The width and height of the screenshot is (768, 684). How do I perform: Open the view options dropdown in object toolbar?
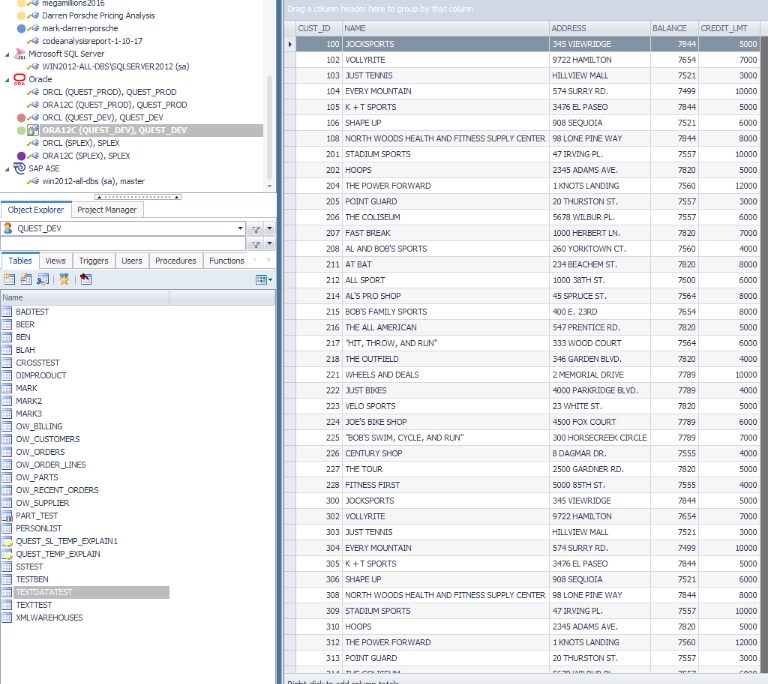pos(263,280)
